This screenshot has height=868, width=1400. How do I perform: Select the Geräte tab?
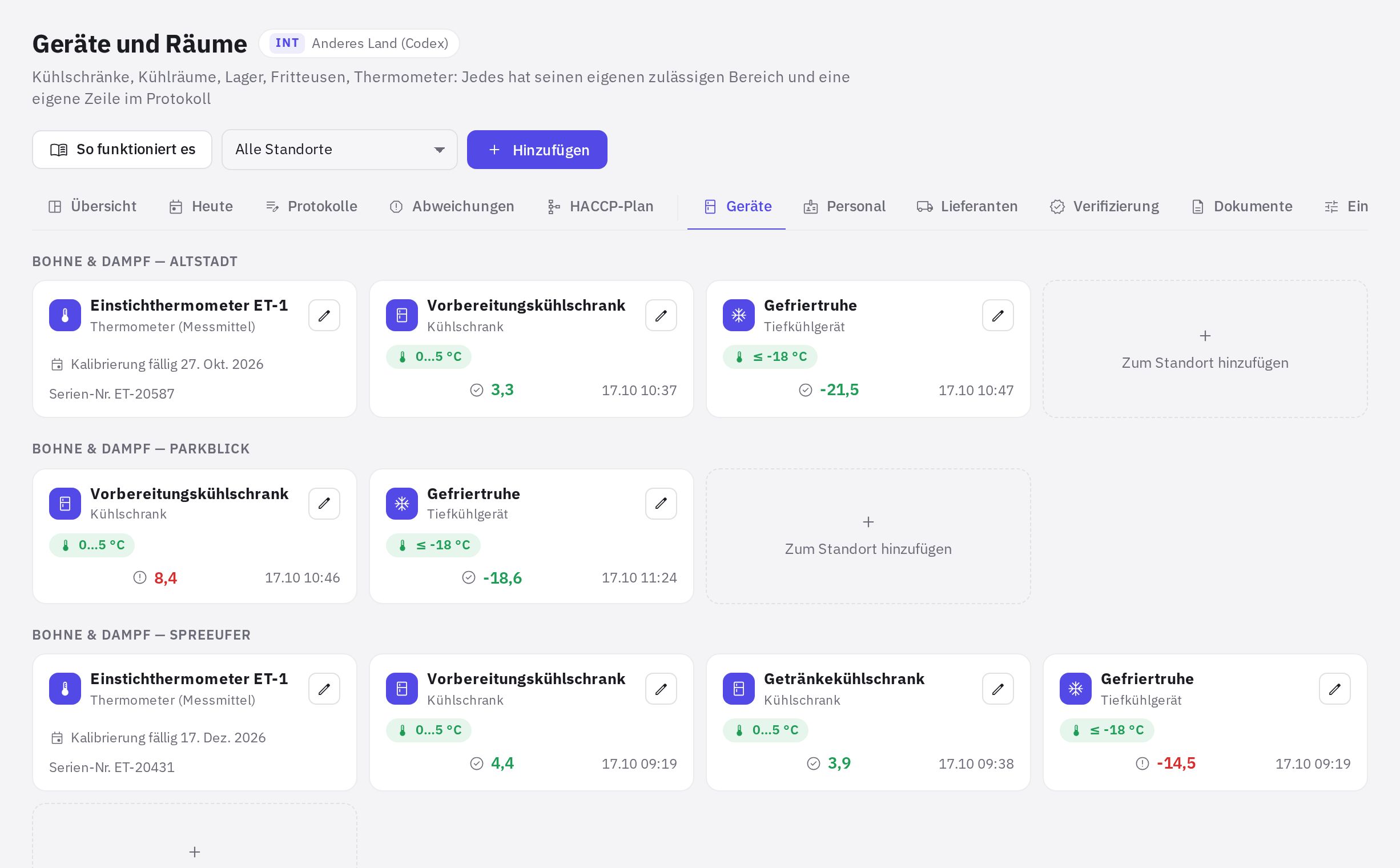(x=738, y=207)
